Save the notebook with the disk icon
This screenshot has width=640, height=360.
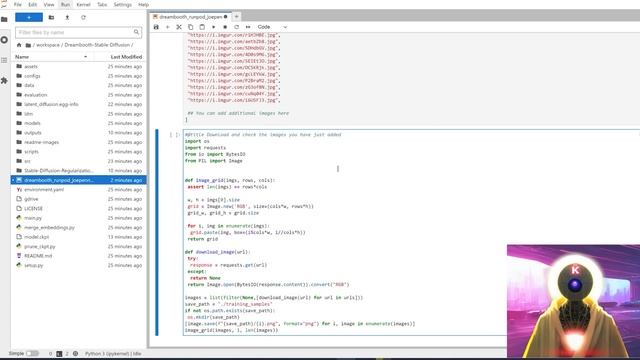(x=156, y=27)
